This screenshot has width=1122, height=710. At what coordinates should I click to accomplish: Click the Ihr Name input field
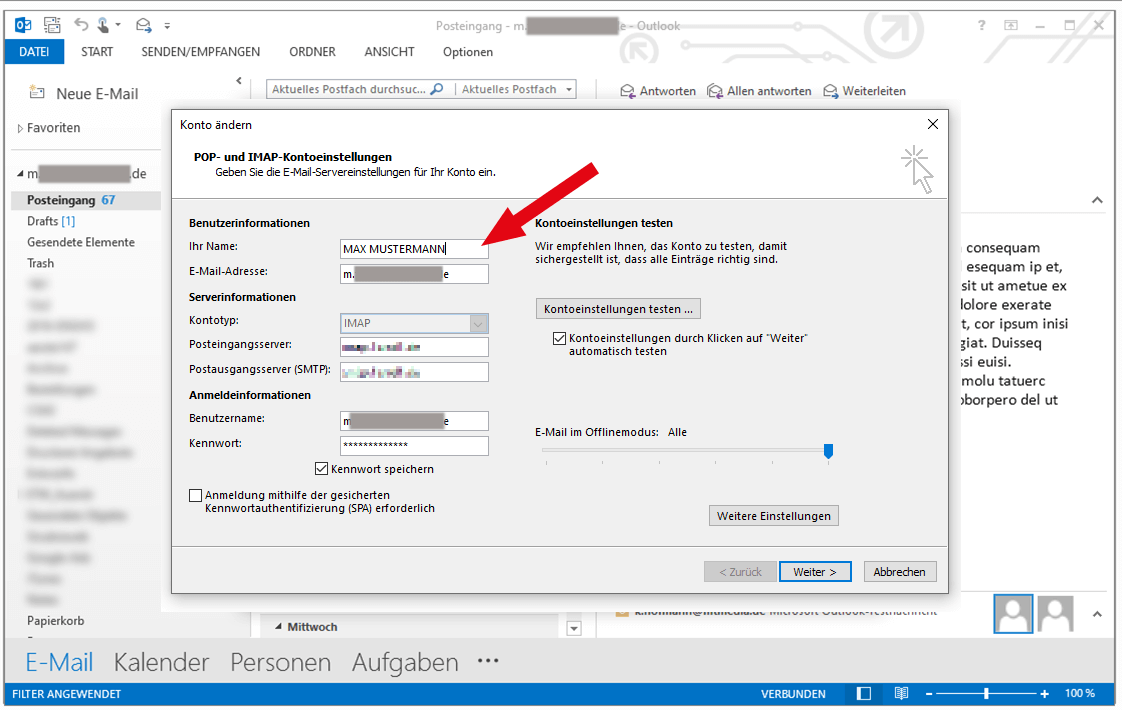pos(414,249)
